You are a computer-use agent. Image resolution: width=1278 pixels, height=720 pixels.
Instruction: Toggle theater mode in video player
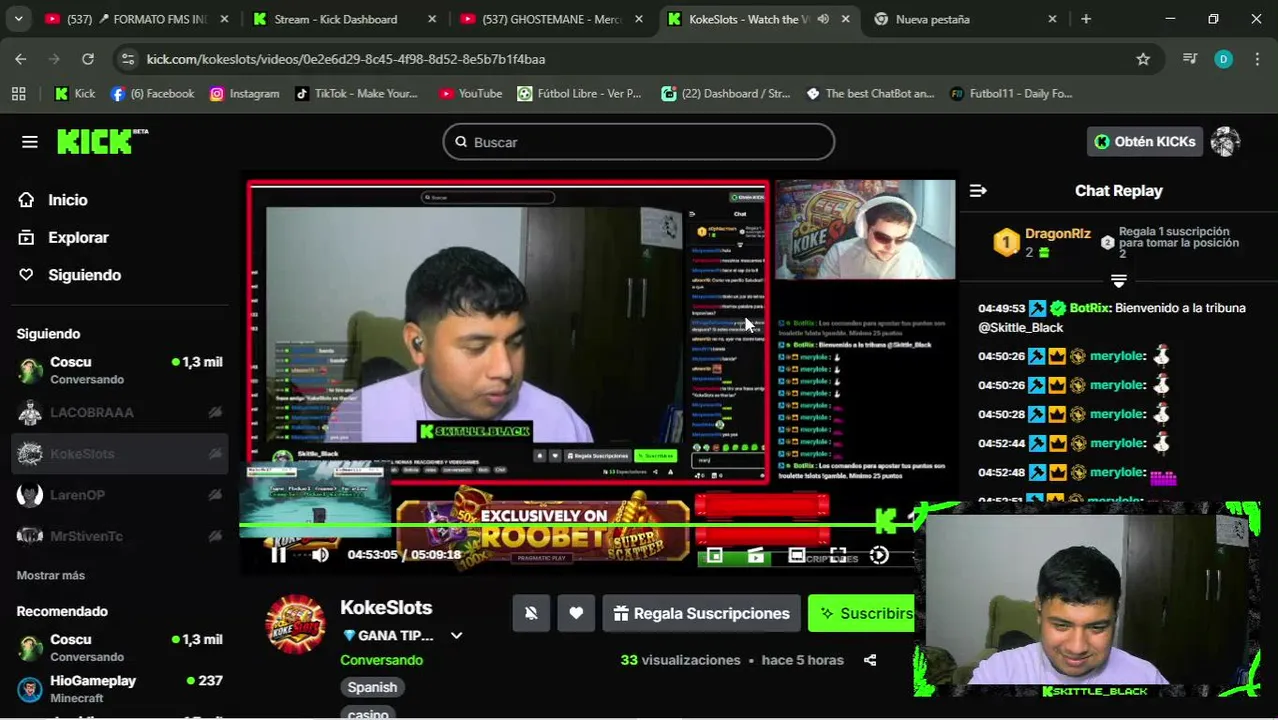click(x=796, y=555)
